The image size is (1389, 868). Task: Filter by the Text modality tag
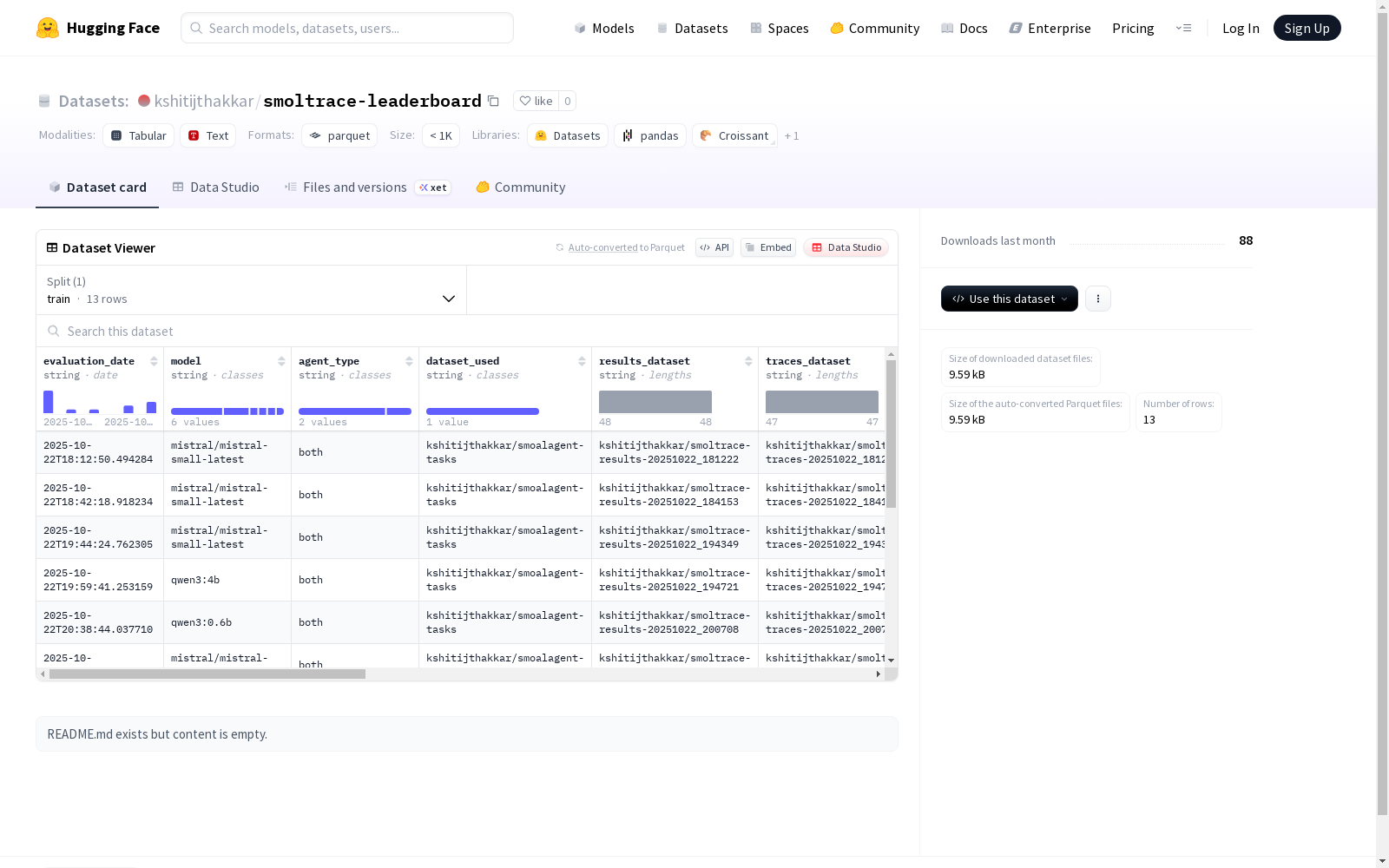208,135
